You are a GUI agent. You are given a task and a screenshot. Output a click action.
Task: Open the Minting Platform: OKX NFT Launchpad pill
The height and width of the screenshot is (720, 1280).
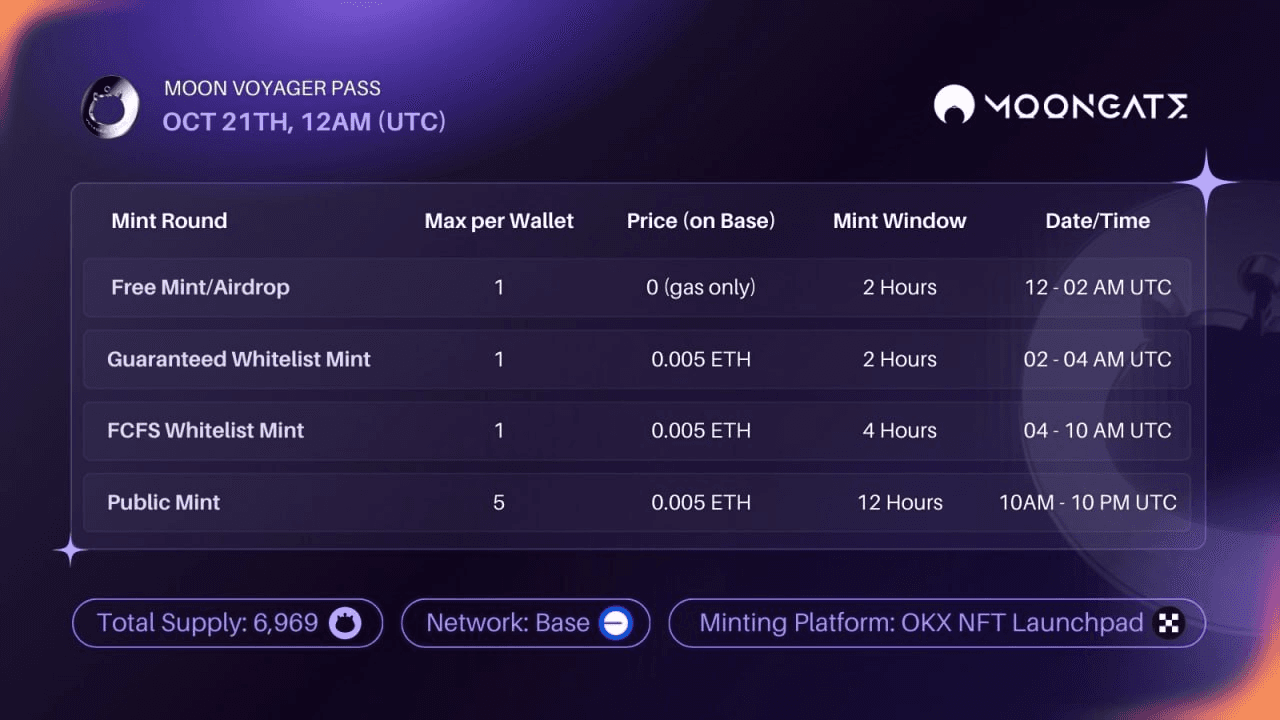[x=936, y=623]
